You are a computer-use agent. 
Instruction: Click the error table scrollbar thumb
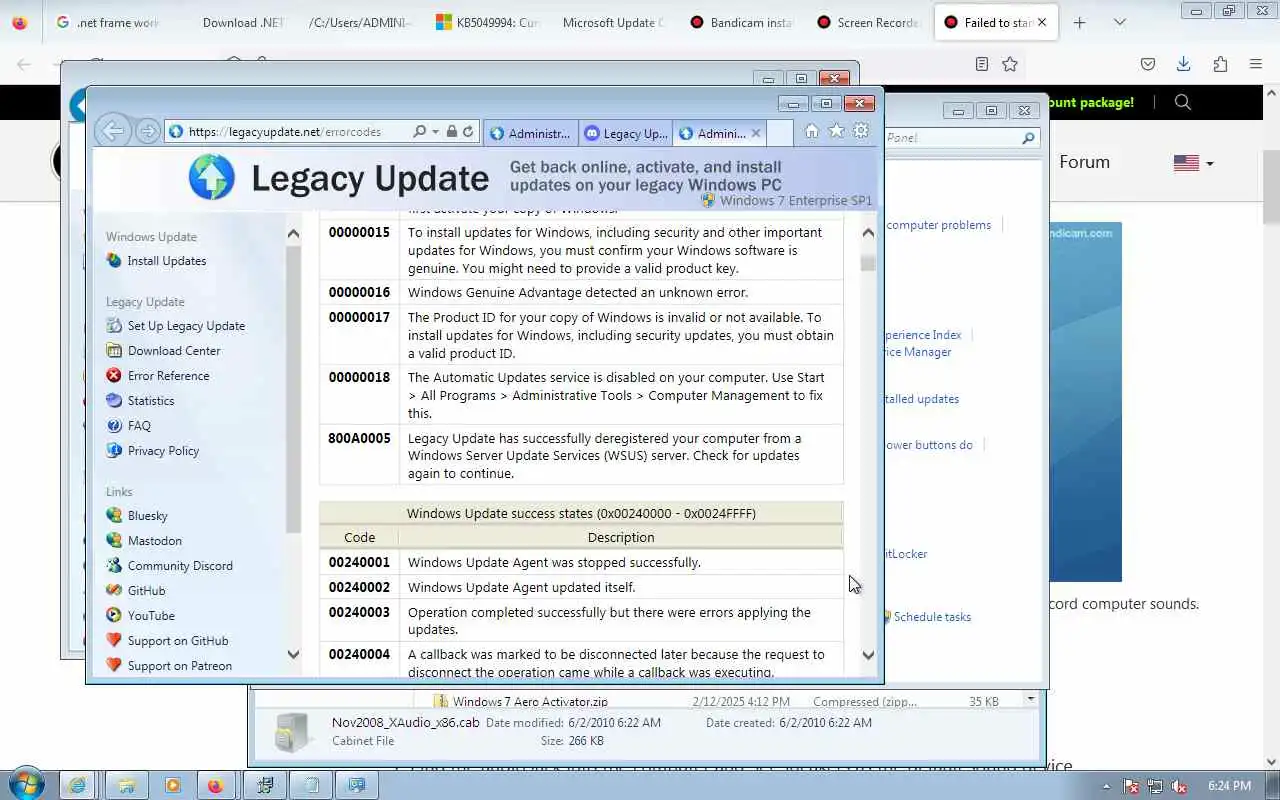(x=868, y=263)
